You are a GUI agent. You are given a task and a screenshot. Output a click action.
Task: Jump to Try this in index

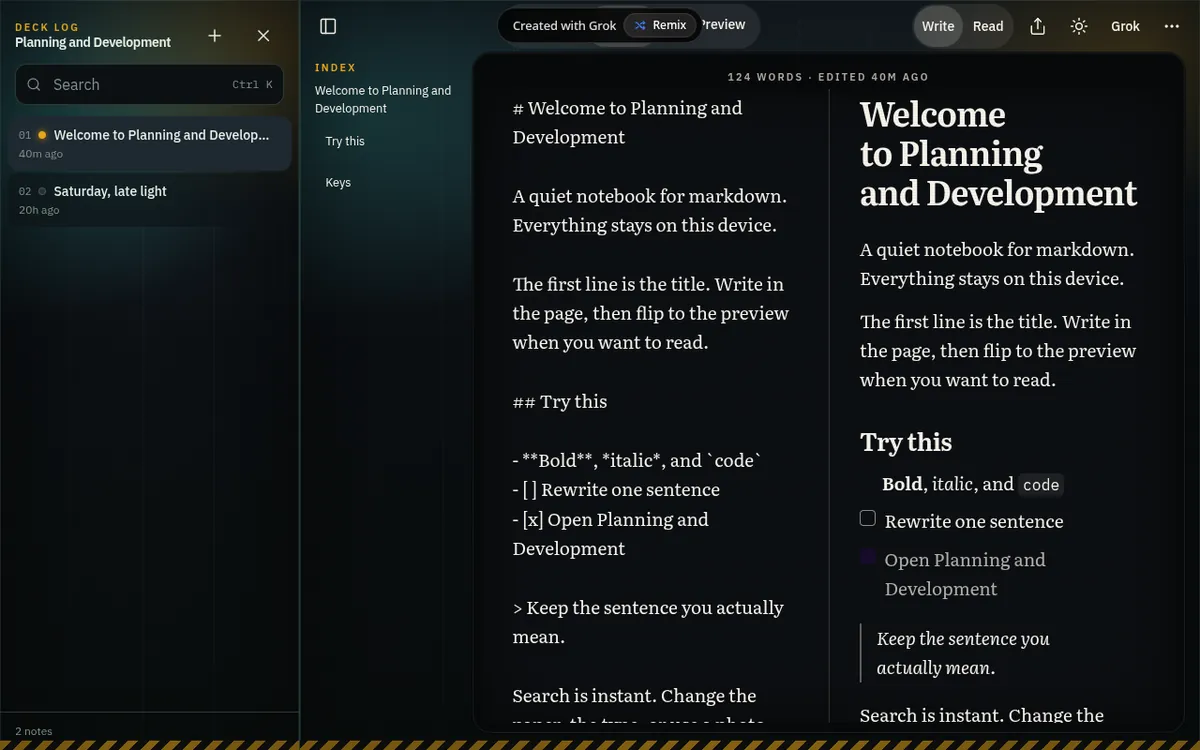[x=345, y=141]
